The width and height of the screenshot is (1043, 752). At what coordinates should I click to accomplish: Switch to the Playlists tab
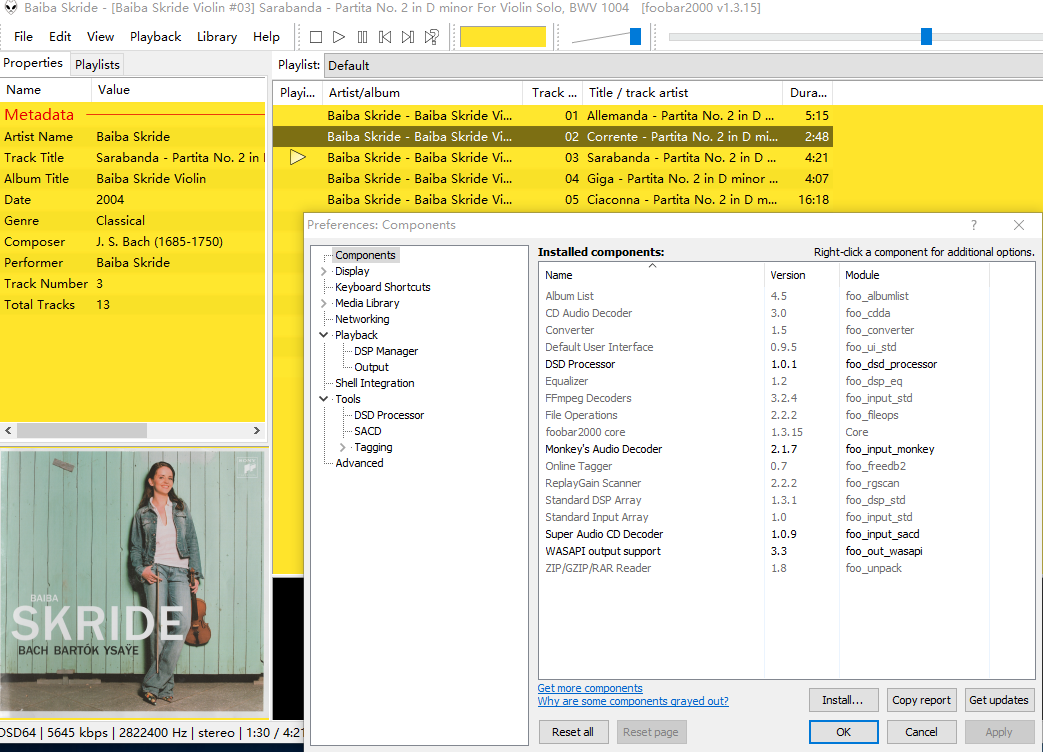[97, 64]
